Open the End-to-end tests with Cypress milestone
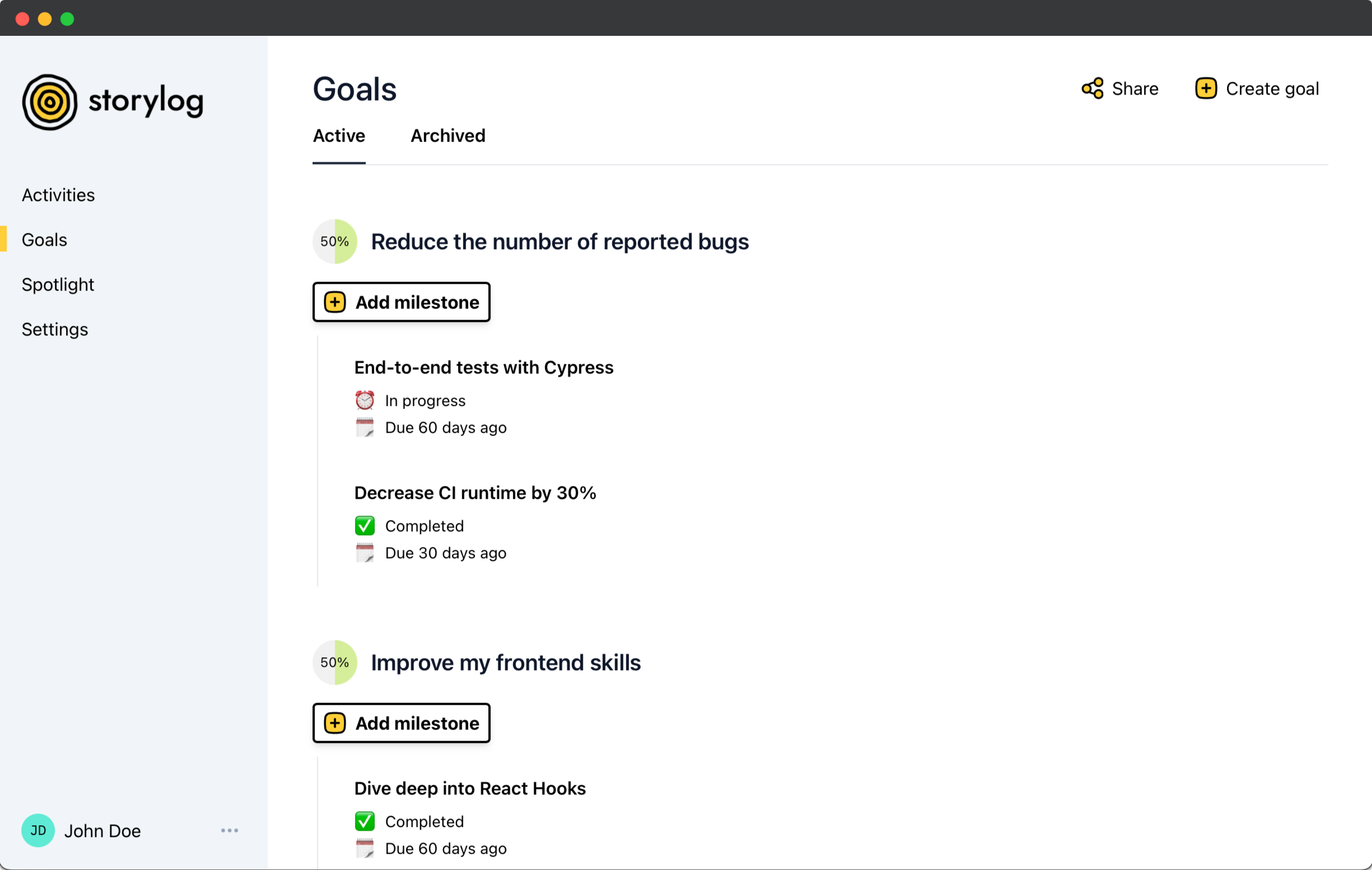This screenshot has height=870, width=1372. pos(484,367)
